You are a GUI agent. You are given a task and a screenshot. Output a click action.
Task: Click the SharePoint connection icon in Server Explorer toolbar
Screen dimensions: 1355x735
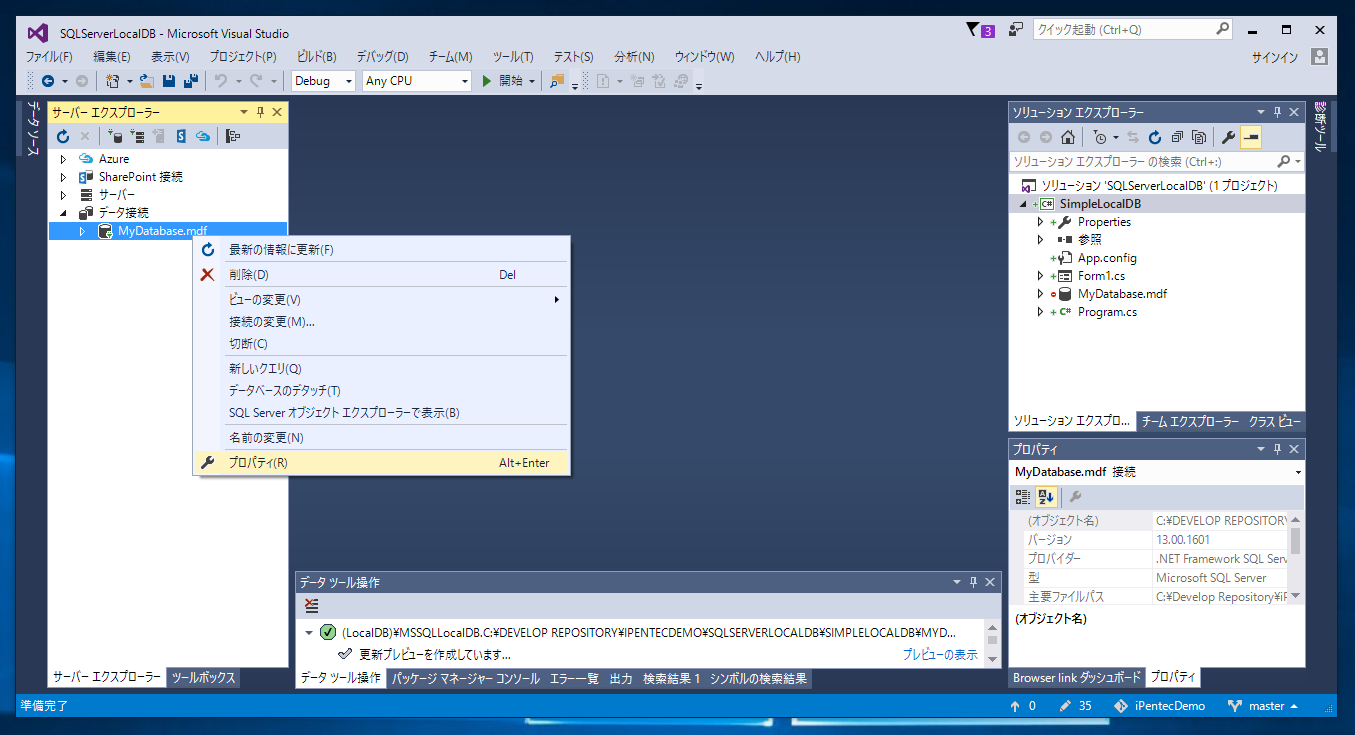(x=181, y=136)
